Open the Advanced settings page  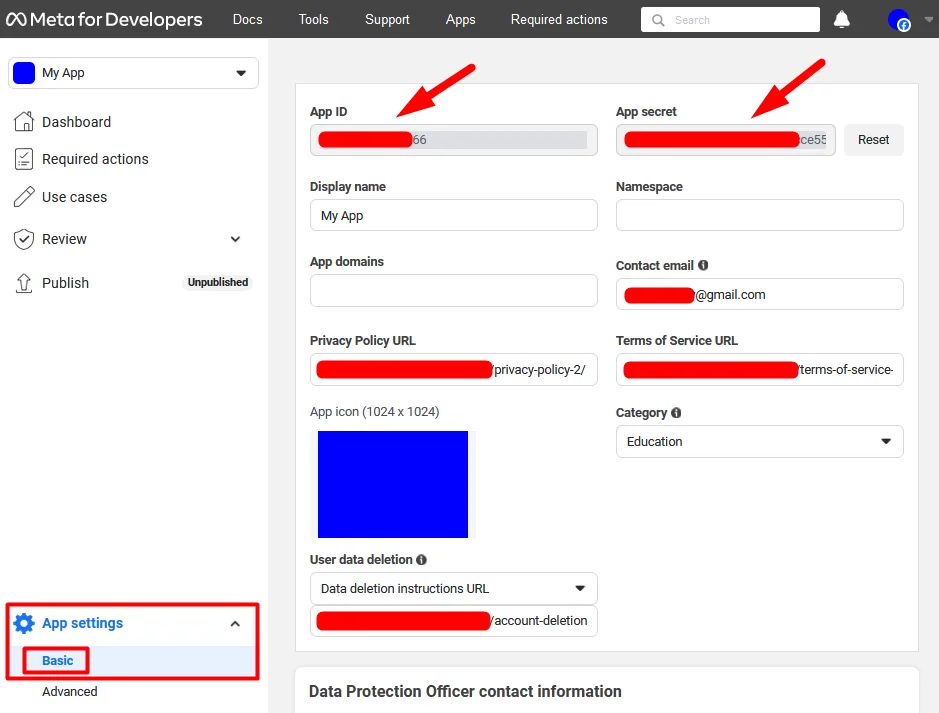pos(69,691)
